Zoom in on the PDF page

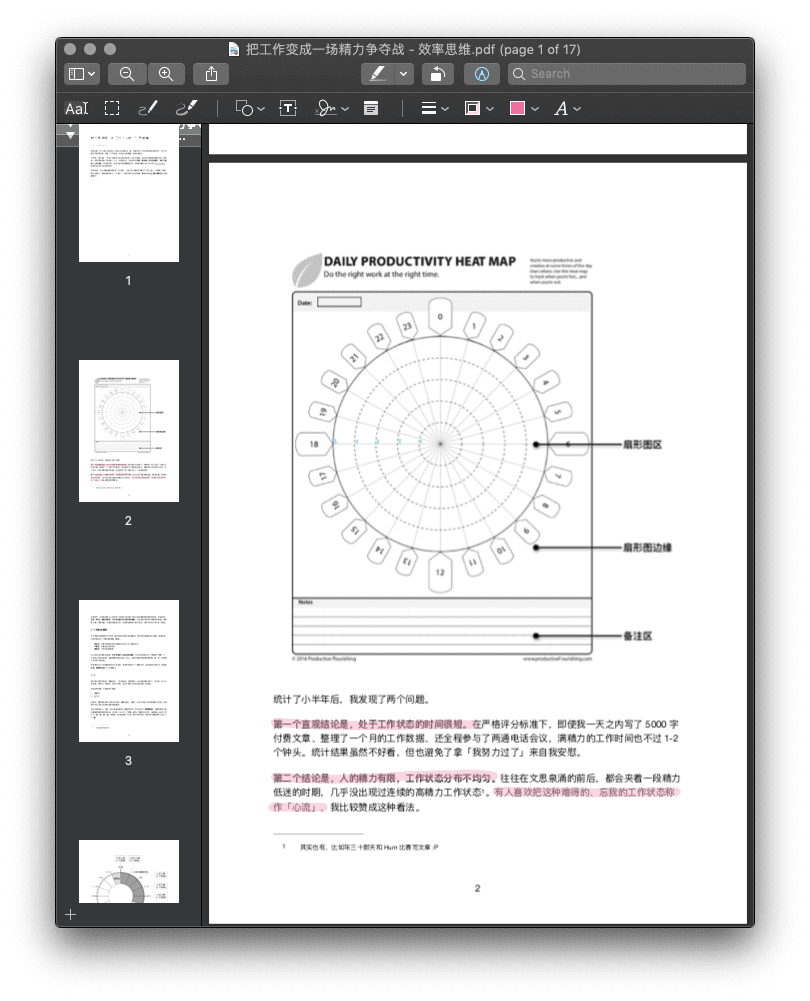[166, 74]
